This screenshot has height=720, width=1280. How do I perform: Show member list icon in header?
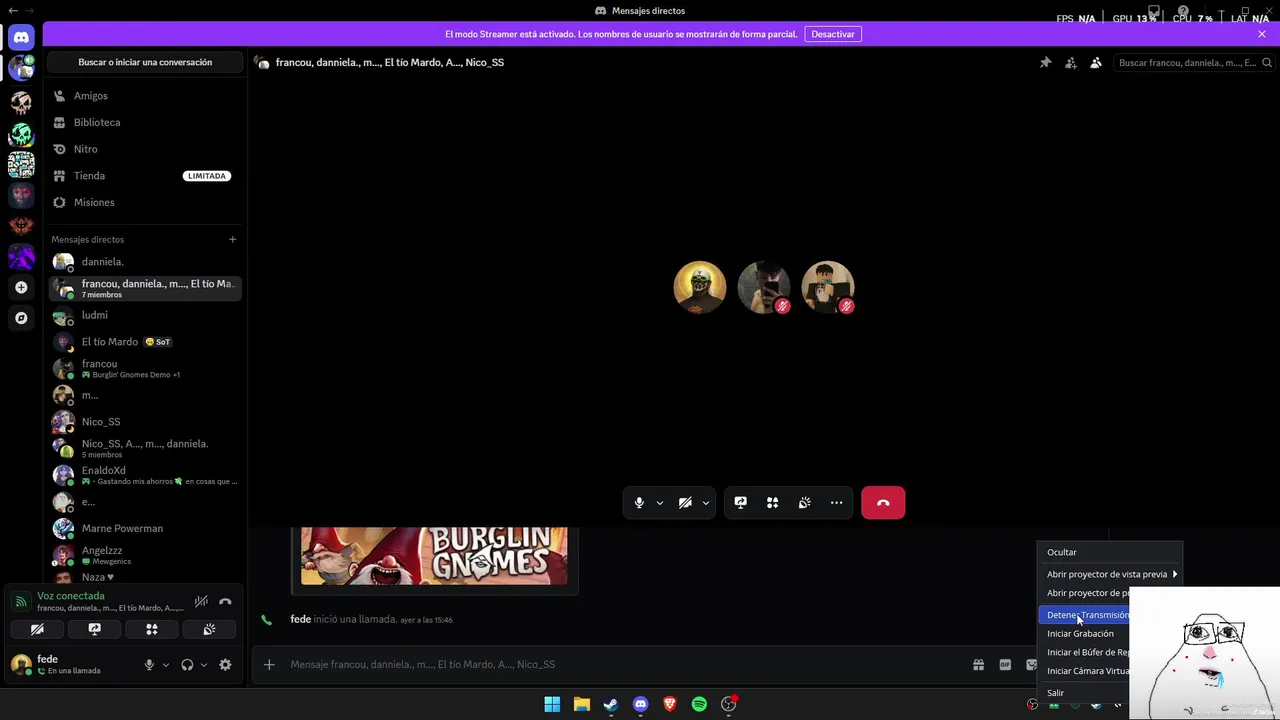click(x=1096, y=62)
